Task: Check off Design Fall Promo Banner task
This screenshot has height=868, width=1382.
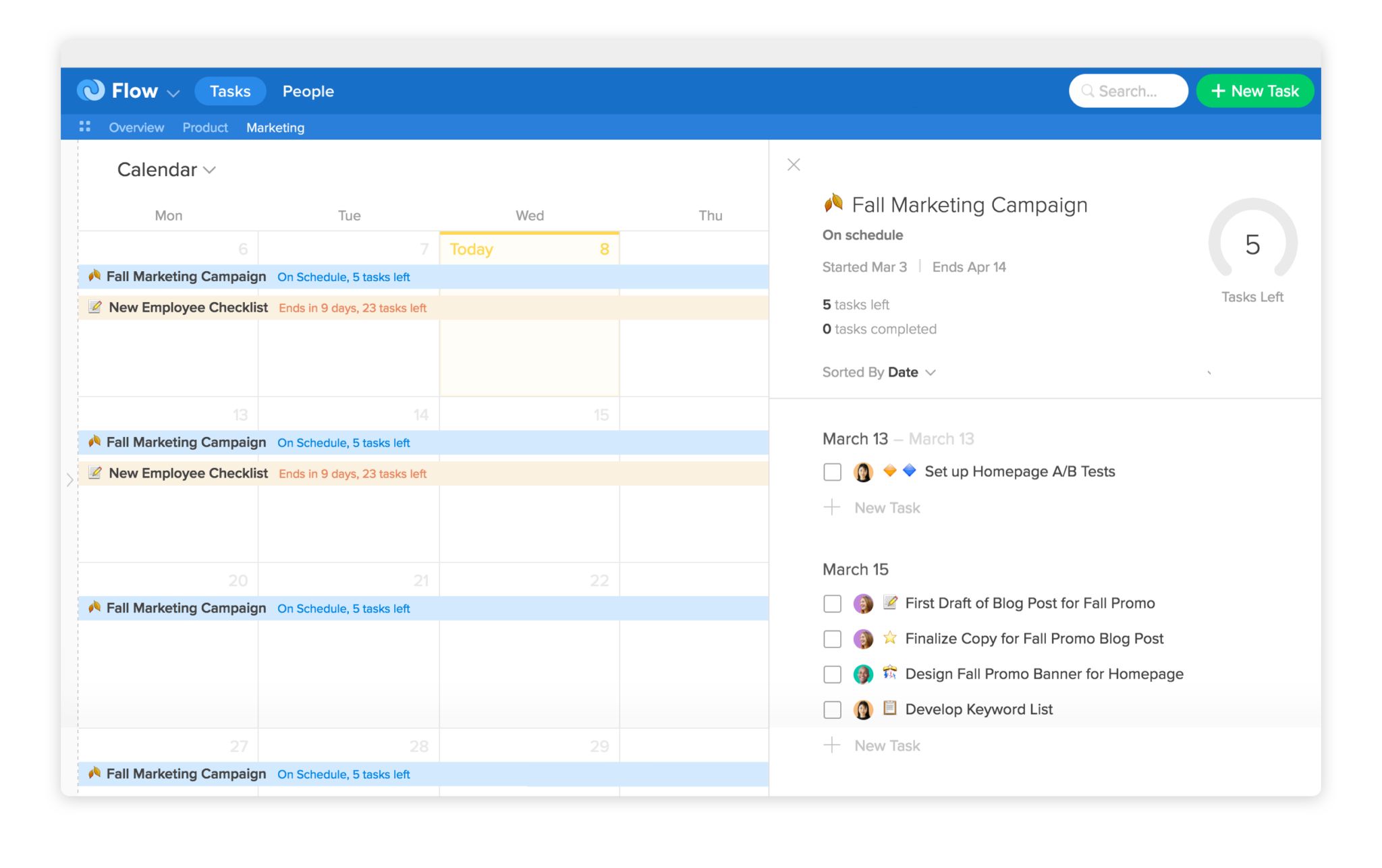Action: [832, 674]
